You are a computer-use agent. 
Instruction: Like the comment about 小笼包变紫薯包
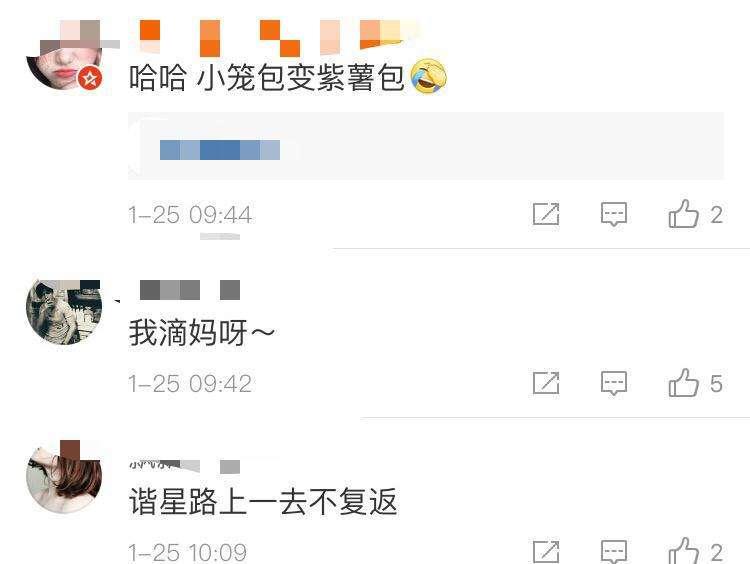684,214
